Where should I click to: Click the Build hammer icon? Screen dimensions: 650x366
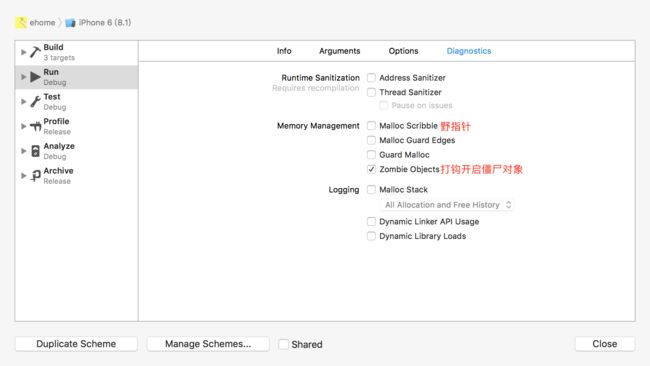click(35, 52)
